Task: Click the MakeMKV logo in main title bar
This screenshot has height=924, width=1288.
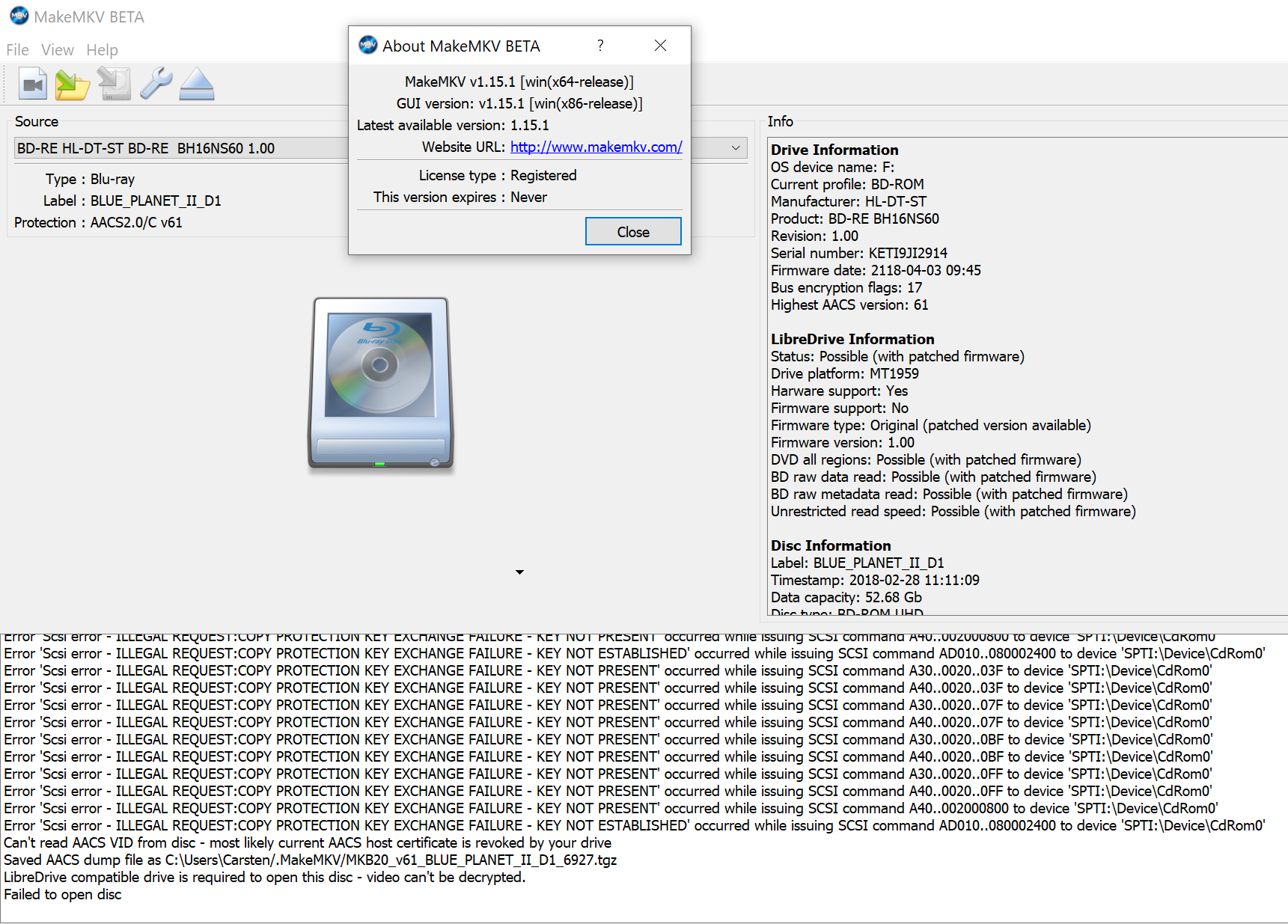Action: click(x=19, y=16)
